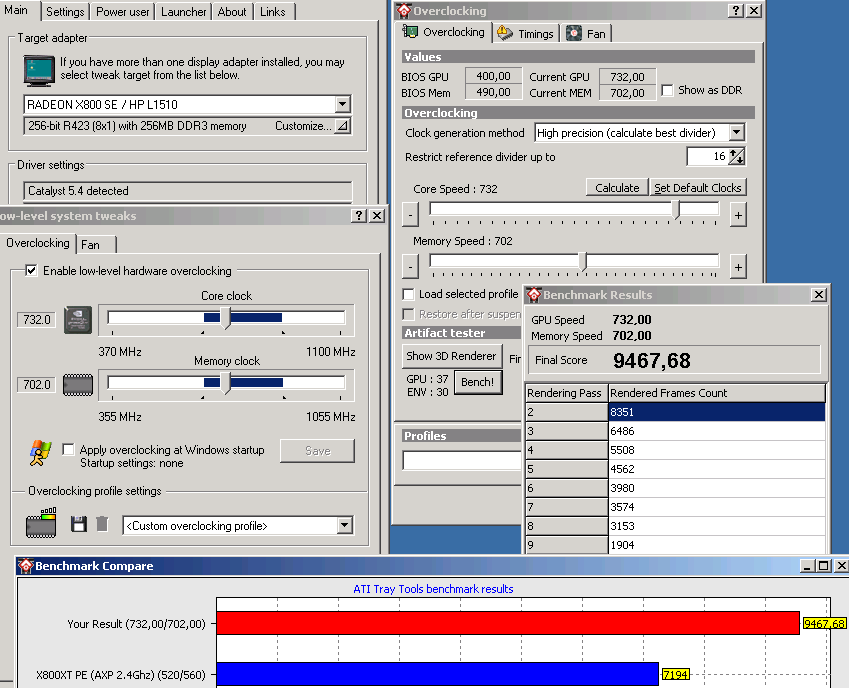Screen dimensions: 850x688
Task: Click the Memory clock slider handle
Action: [x=226, y=383]
